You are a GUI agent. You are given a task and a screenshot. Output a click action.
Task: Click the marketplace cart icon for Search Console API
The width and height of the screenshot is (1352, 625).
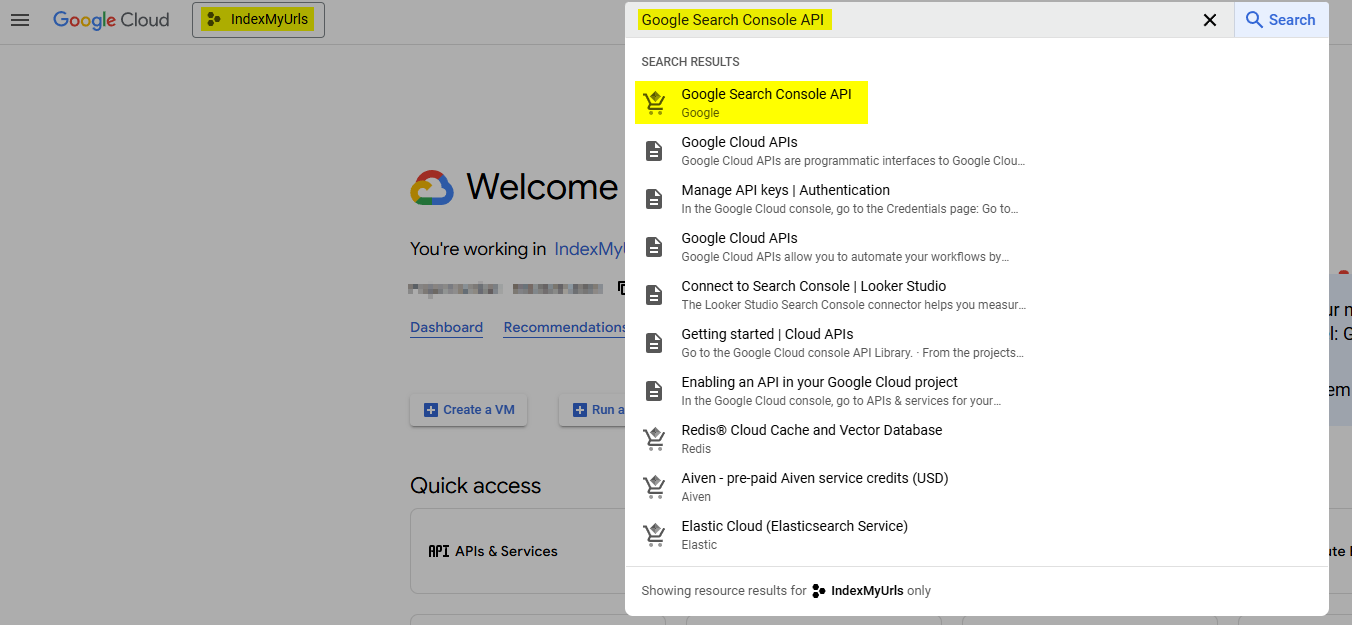click(654, 103)
